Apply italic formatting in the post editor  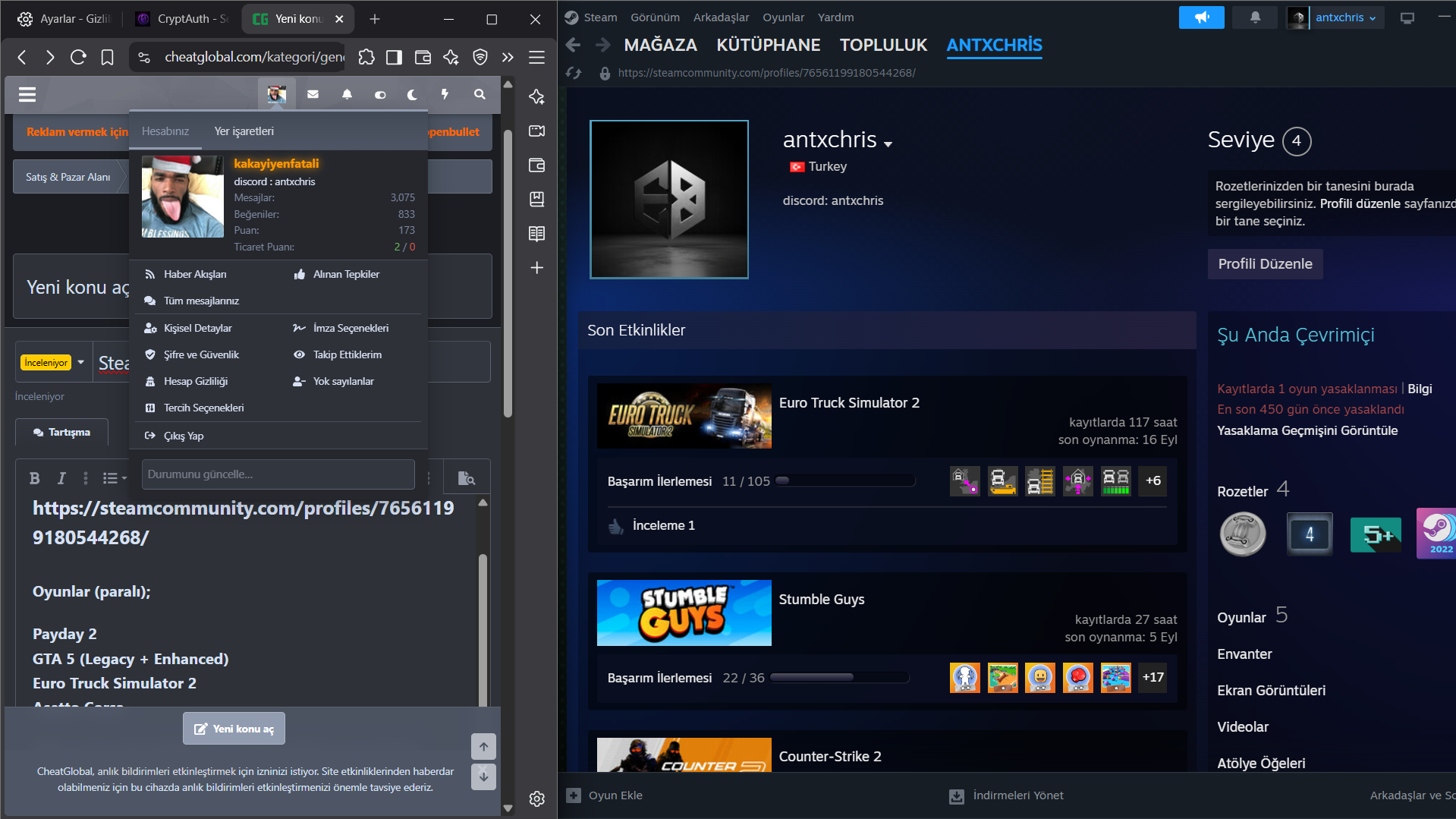61,478
